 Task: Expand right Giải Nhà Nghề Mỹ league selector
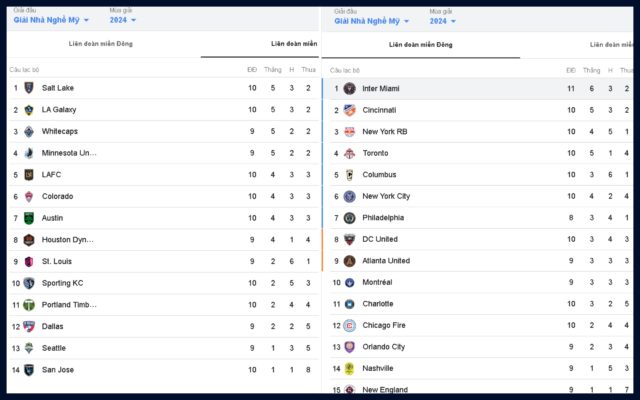372,20
